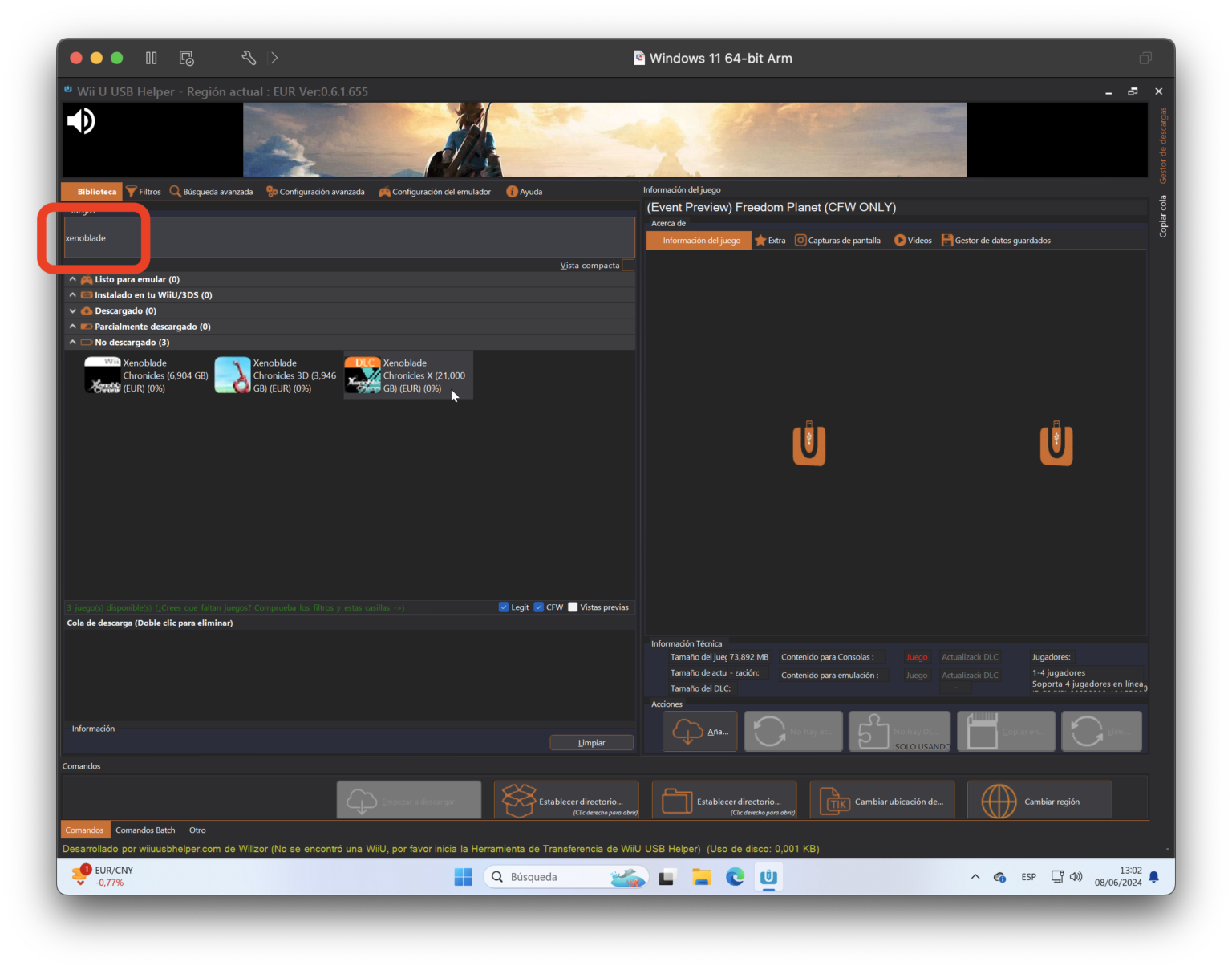Click the Cambiar región globe button
Image resolution: width=1232 pixels, height=970 pixels.
click(x=1039, y=801)
